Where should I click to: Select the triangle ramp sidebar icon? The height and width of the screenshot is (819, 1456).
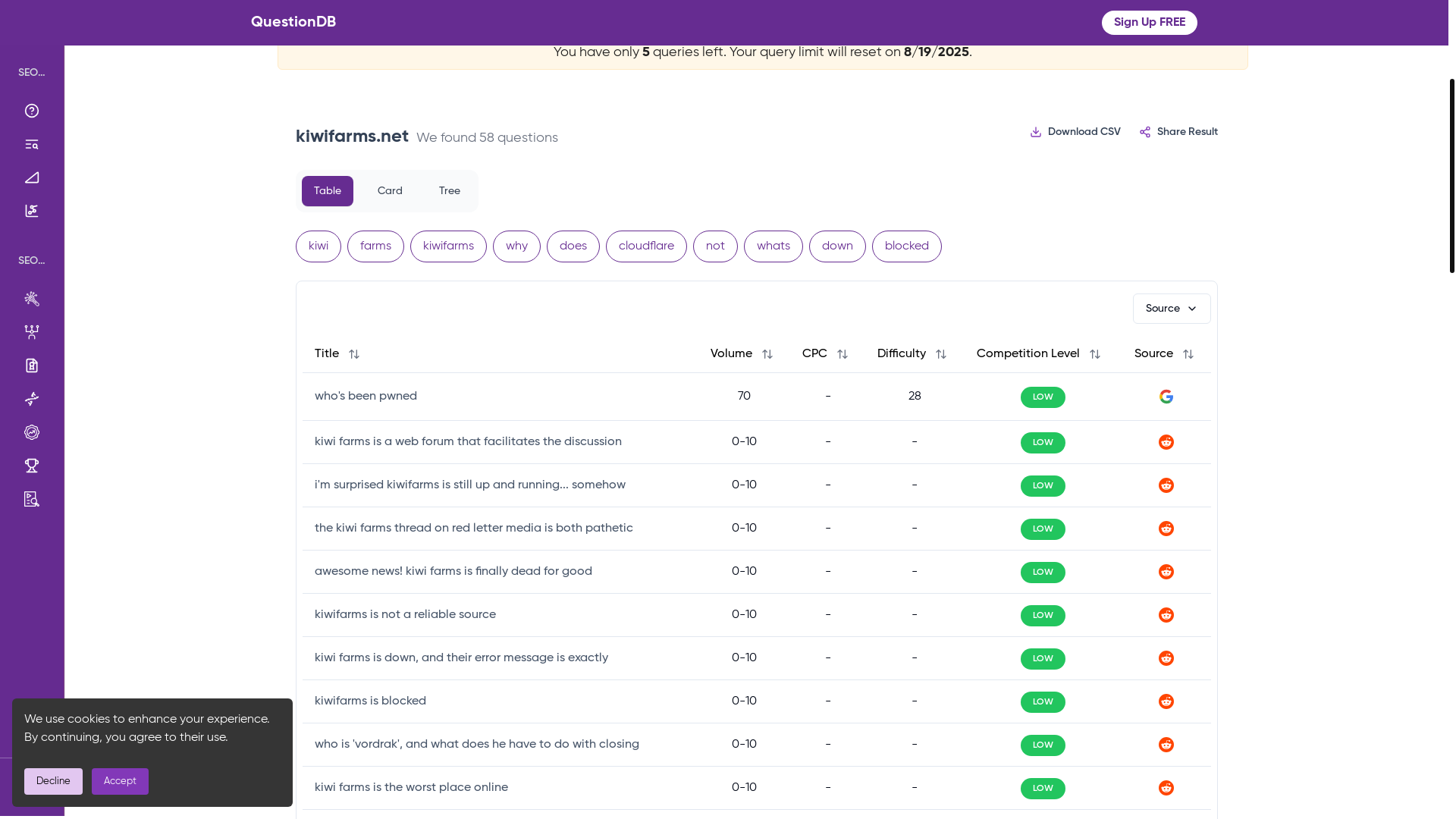click(x=32, y=177)
